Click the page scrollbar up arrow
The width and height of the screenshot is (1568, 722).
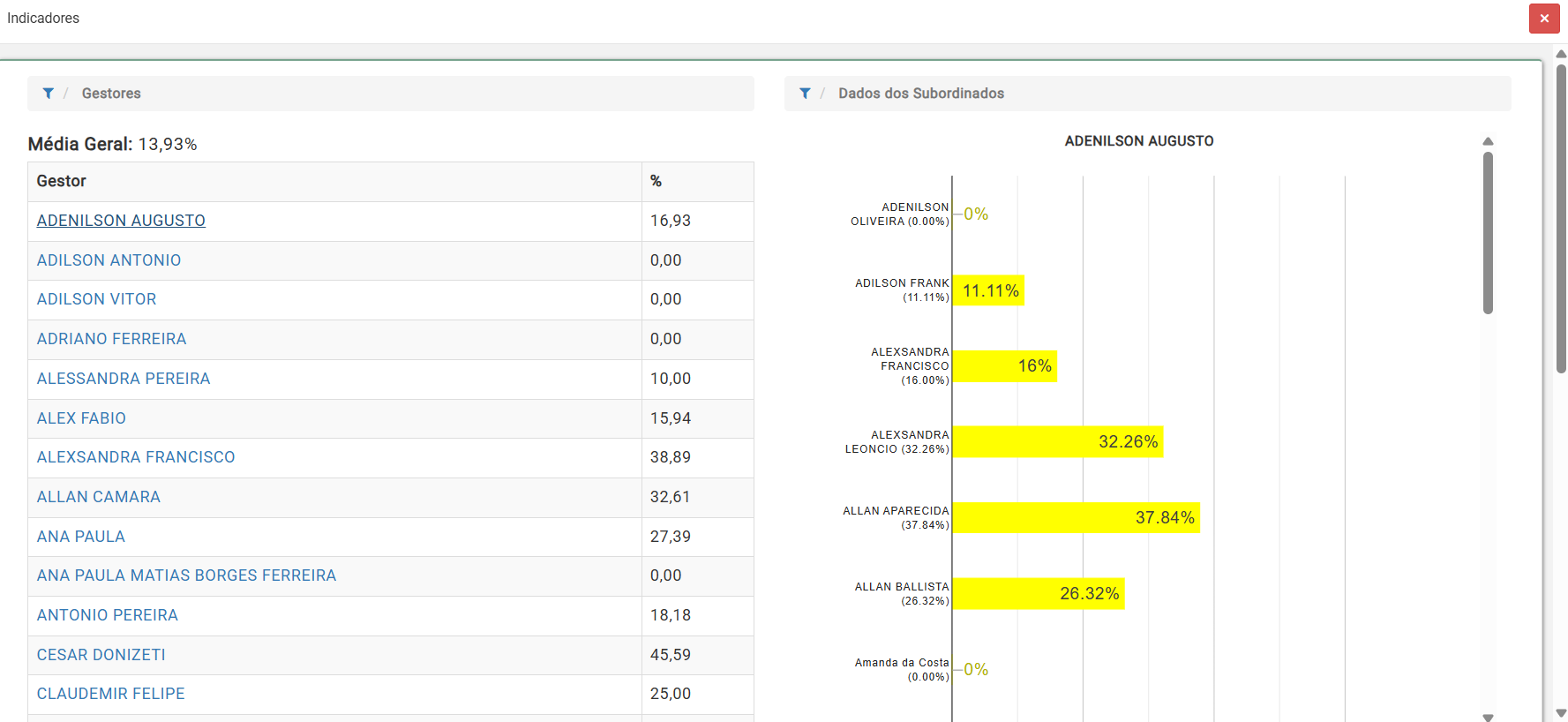point(1560,54)
